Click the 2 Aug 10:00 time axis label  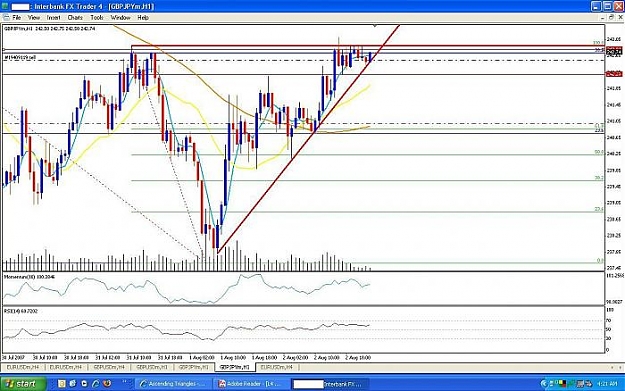pos(326,358)
